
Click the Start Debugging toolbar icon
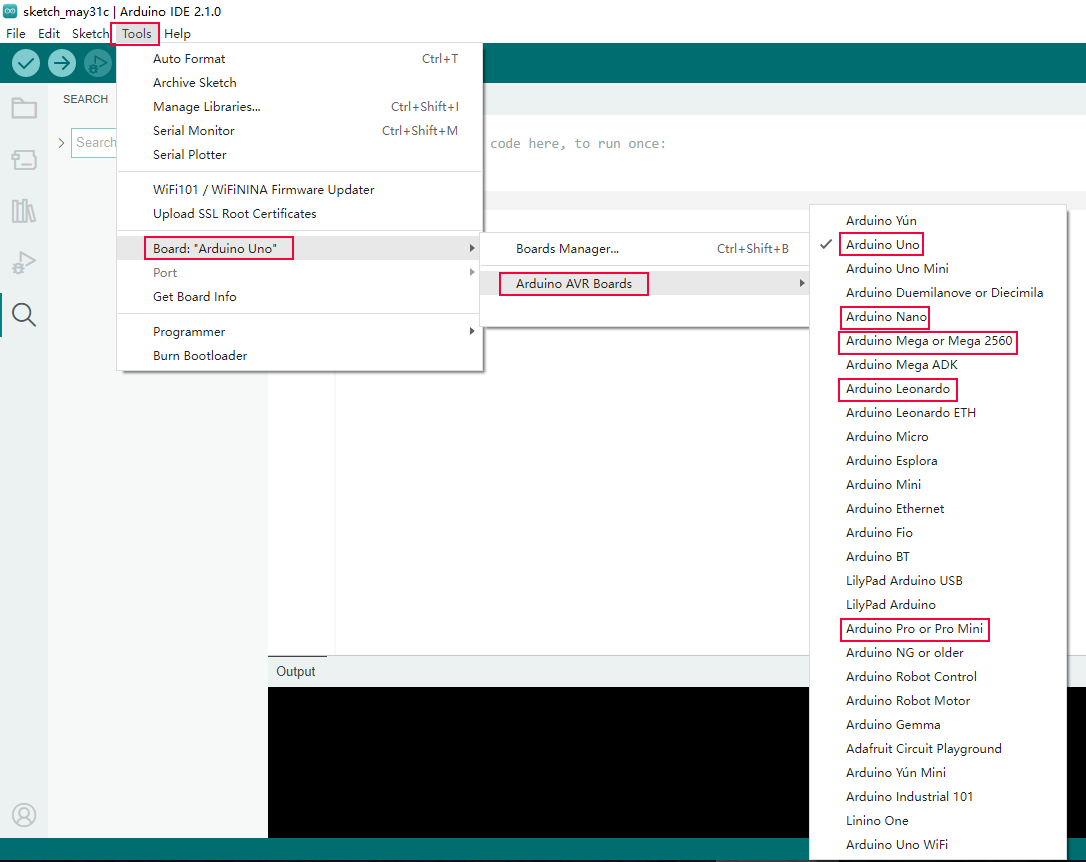[98, 64]
